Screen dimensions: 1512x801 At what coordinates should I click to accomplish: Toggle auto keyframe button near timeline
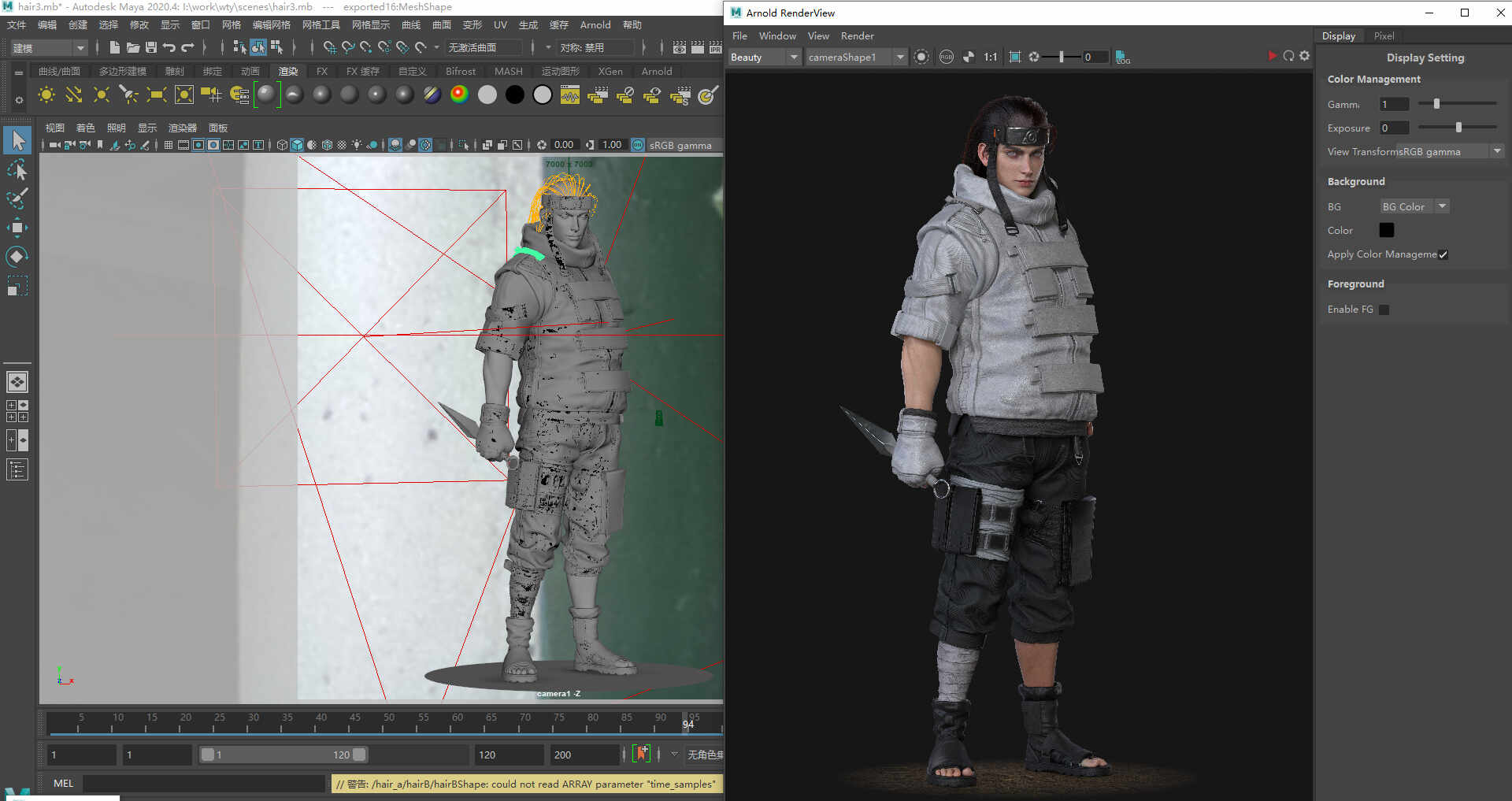[642, 754]
